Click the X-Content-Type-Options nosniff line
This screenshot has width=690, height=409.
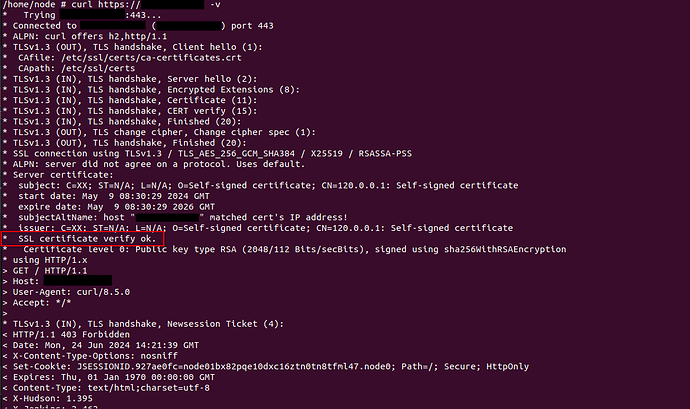[90, 356]
